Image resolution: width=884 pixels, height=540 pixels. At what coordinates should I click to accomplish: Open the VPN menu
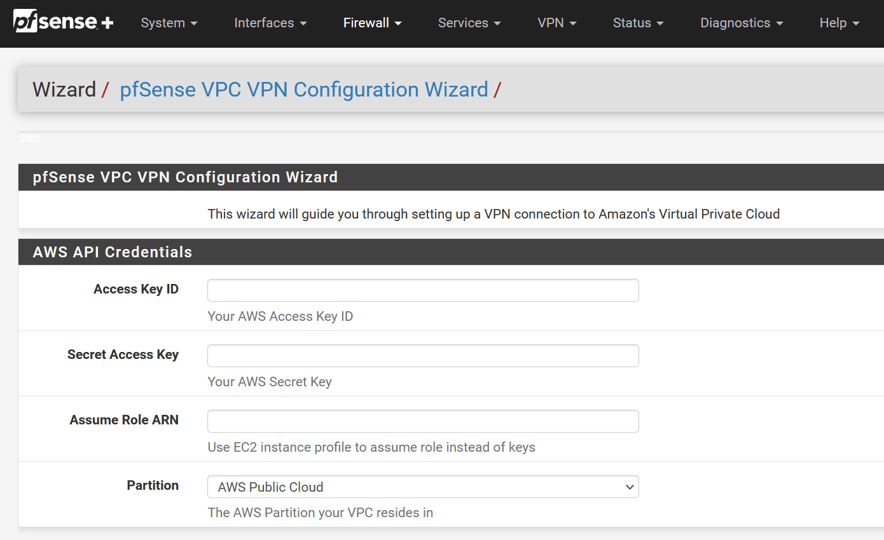(557, 23)
